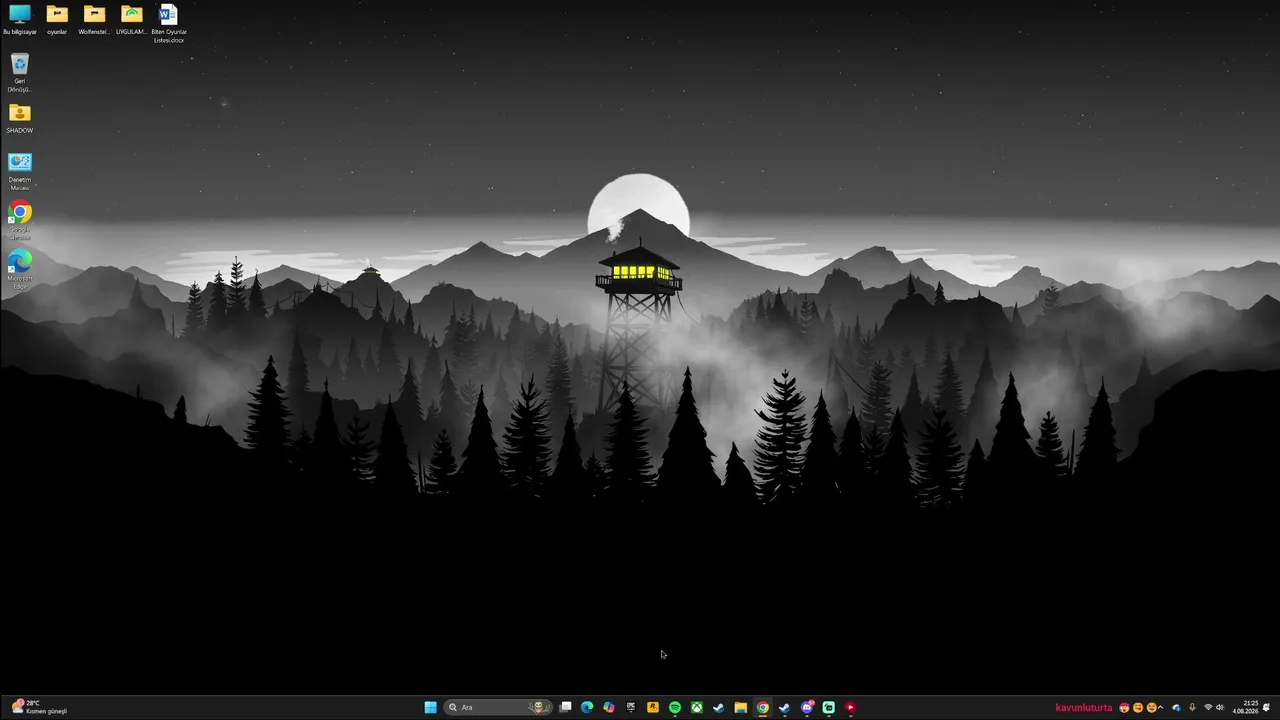Select the Wolfenstei... folder on desktop
This screenshot has height=720, width=1280.
[x=94, y=20]
